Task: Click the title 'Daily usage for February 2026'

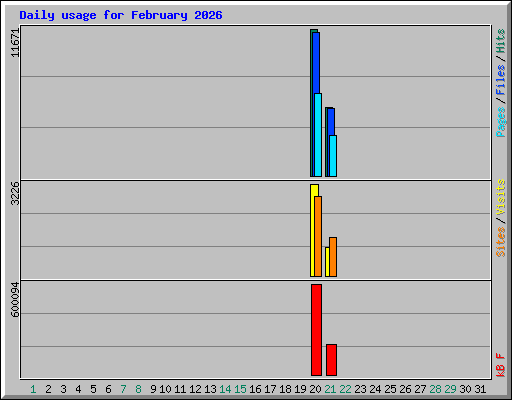Action: coord(121,15)
